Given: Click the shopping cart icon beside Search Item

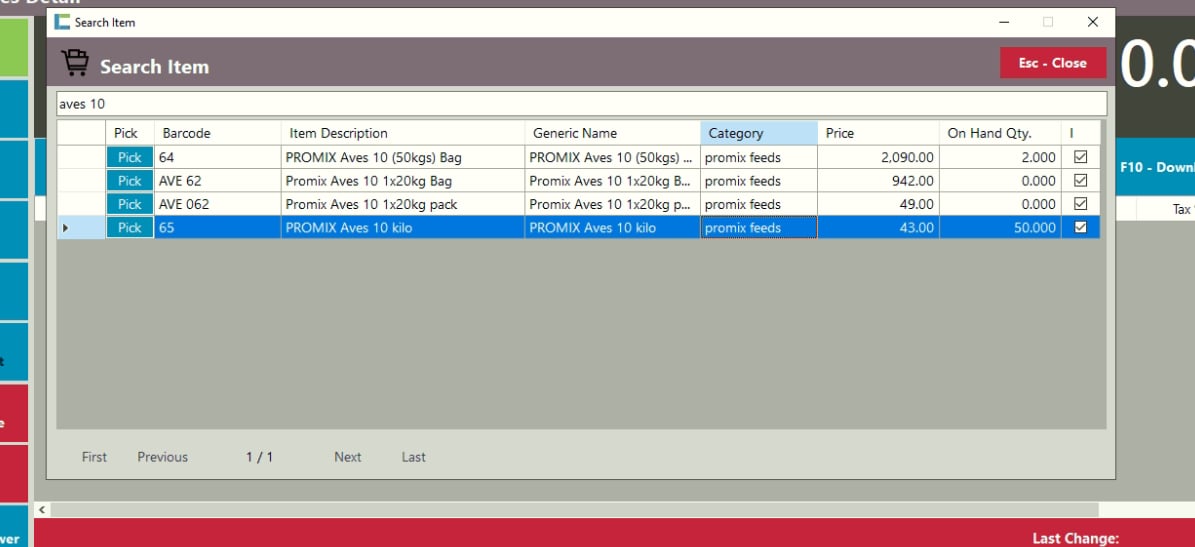Looking at the screenshot, I should coord(75,63).
